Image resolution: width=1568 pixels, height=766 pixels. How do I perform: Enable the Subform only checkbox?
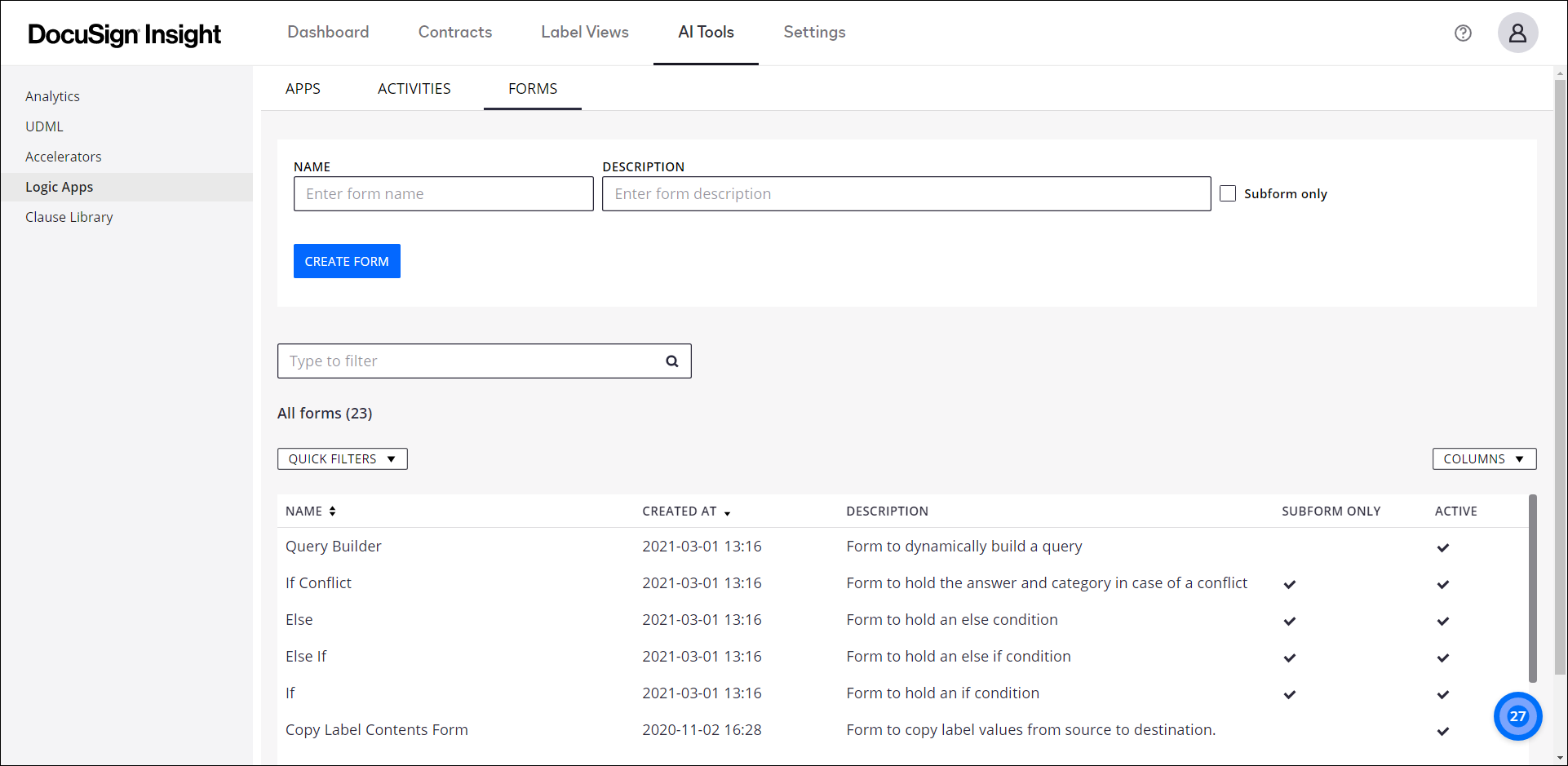pos(1228,193)
